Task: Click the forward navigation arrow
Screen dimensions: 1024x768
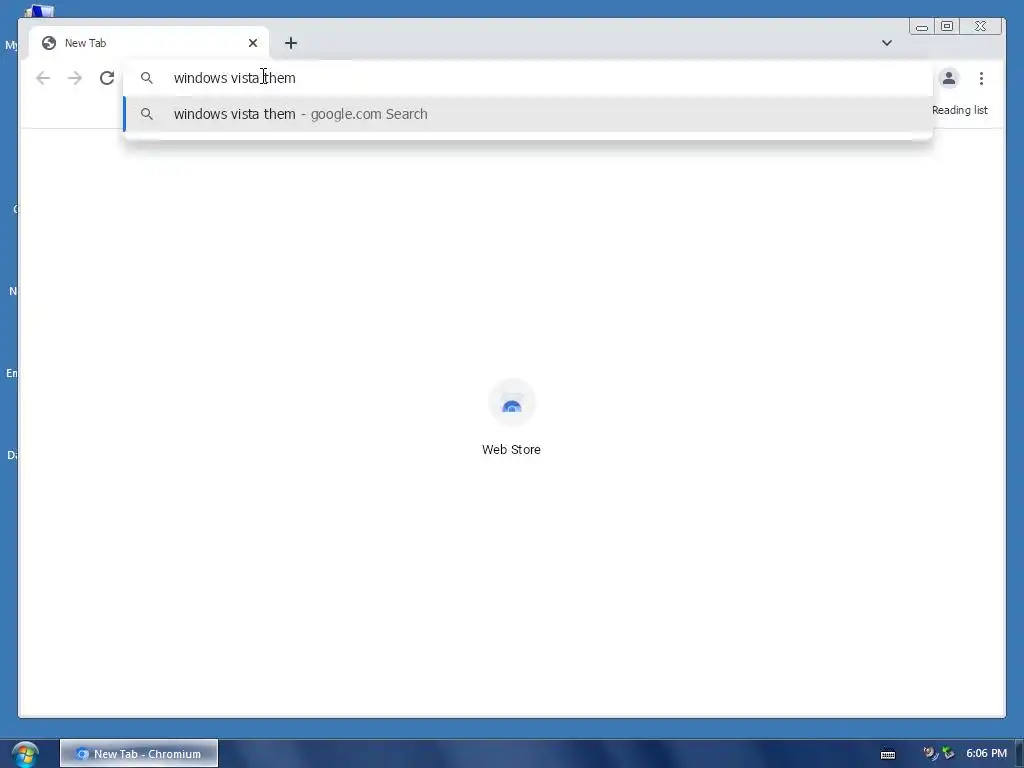Action: pyautogui.click(x=75, y=78)
